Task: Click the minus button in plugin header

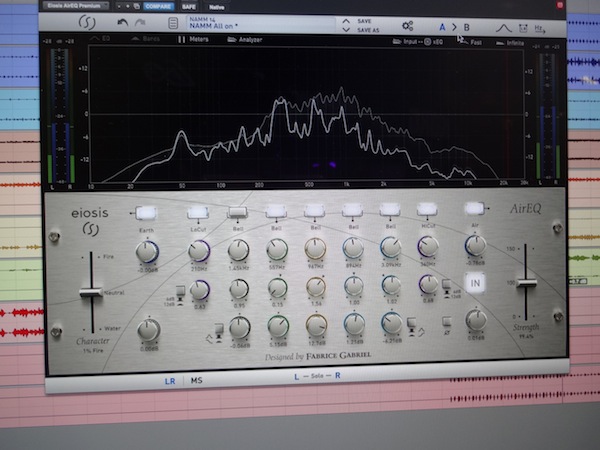Action: pos(119,7)
